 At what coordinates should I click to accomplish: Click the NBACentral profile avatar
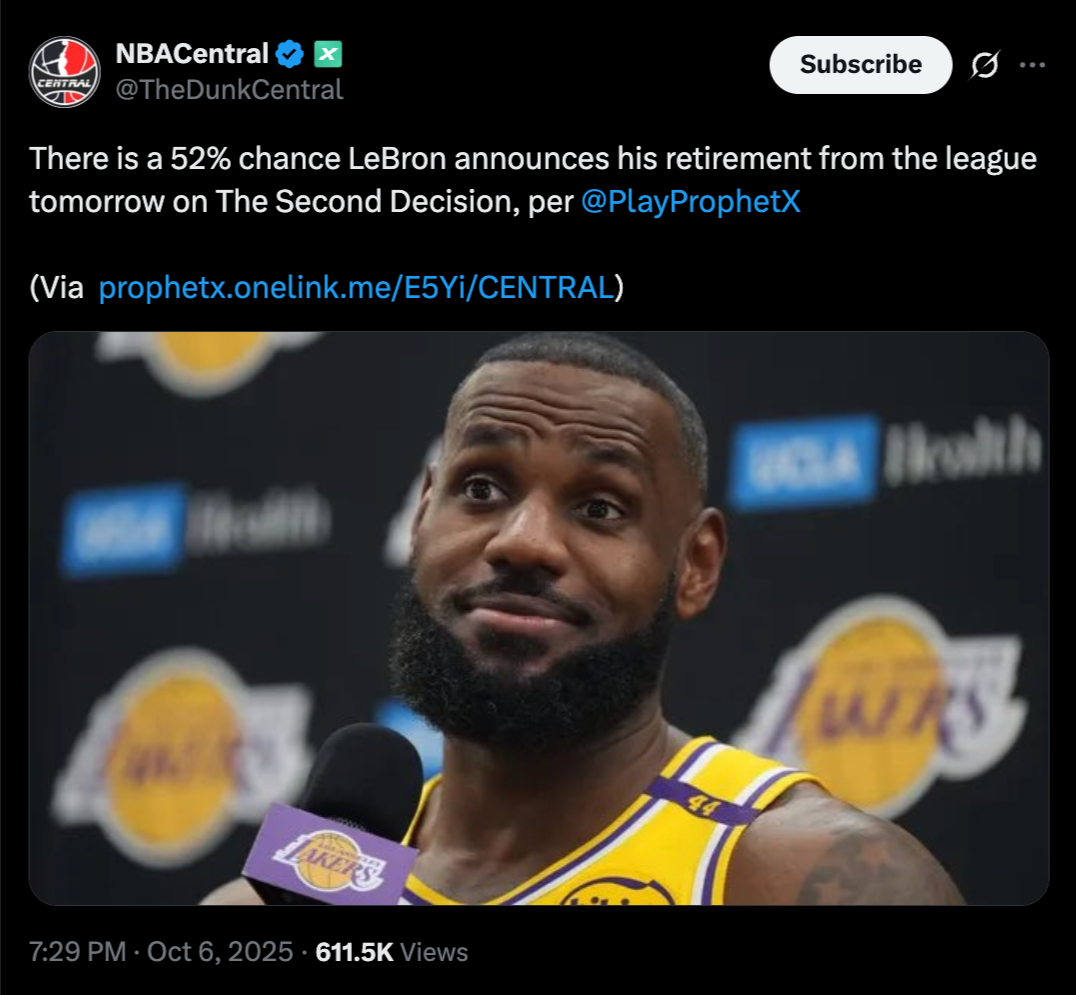[x=65, y=71]
